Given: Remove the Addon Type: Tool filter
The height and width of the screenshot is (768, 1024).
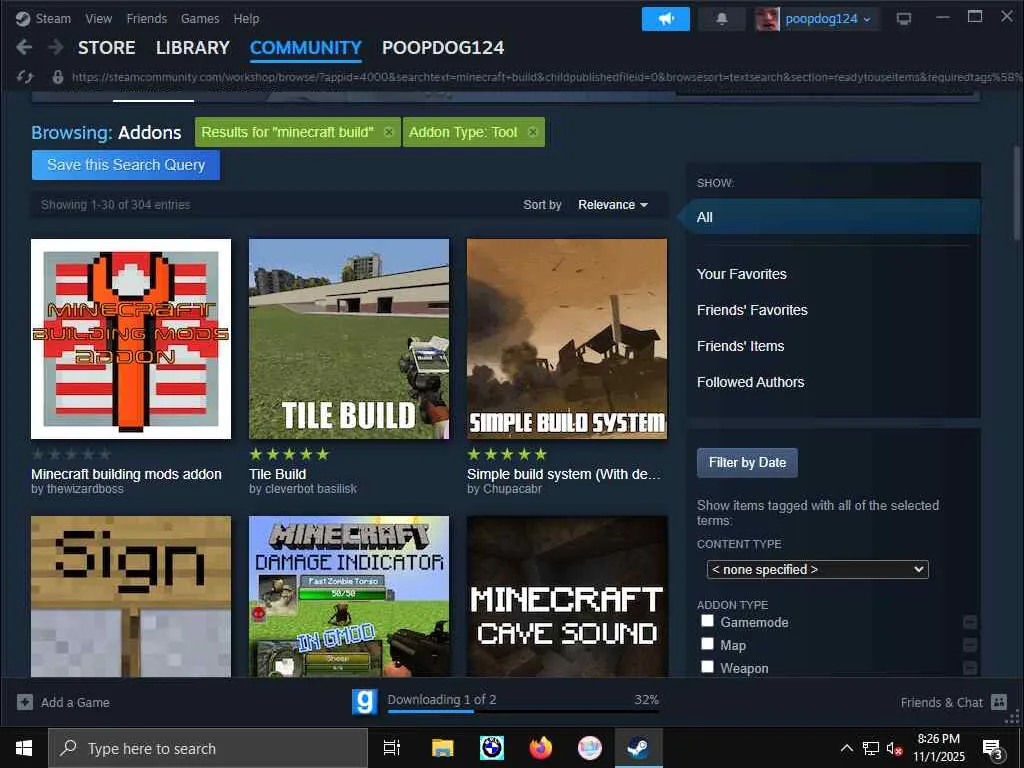Looking at the screenshot, I should click(533, 132).
